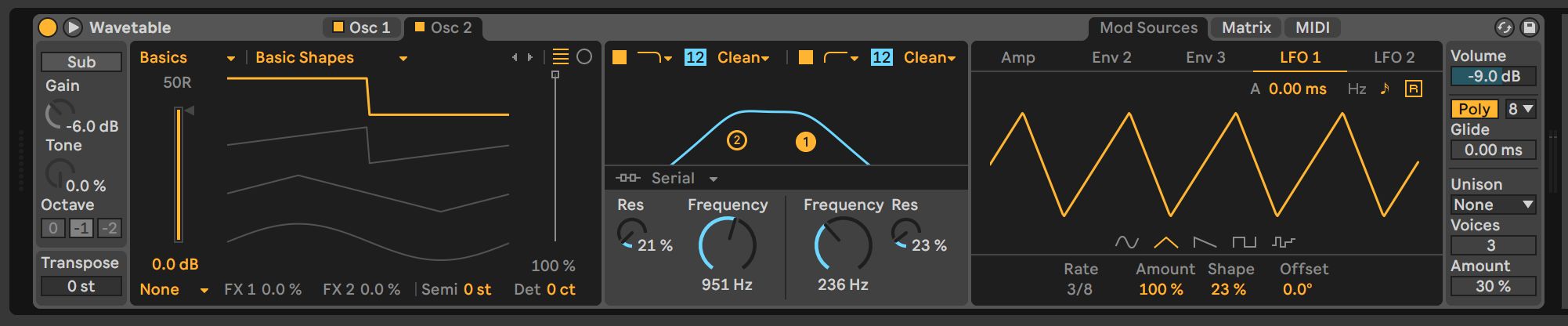Toggle Osc 2 on/off square
Image resolution: width=1568 pixels, height=326 pixels.
tap(420, 27)
